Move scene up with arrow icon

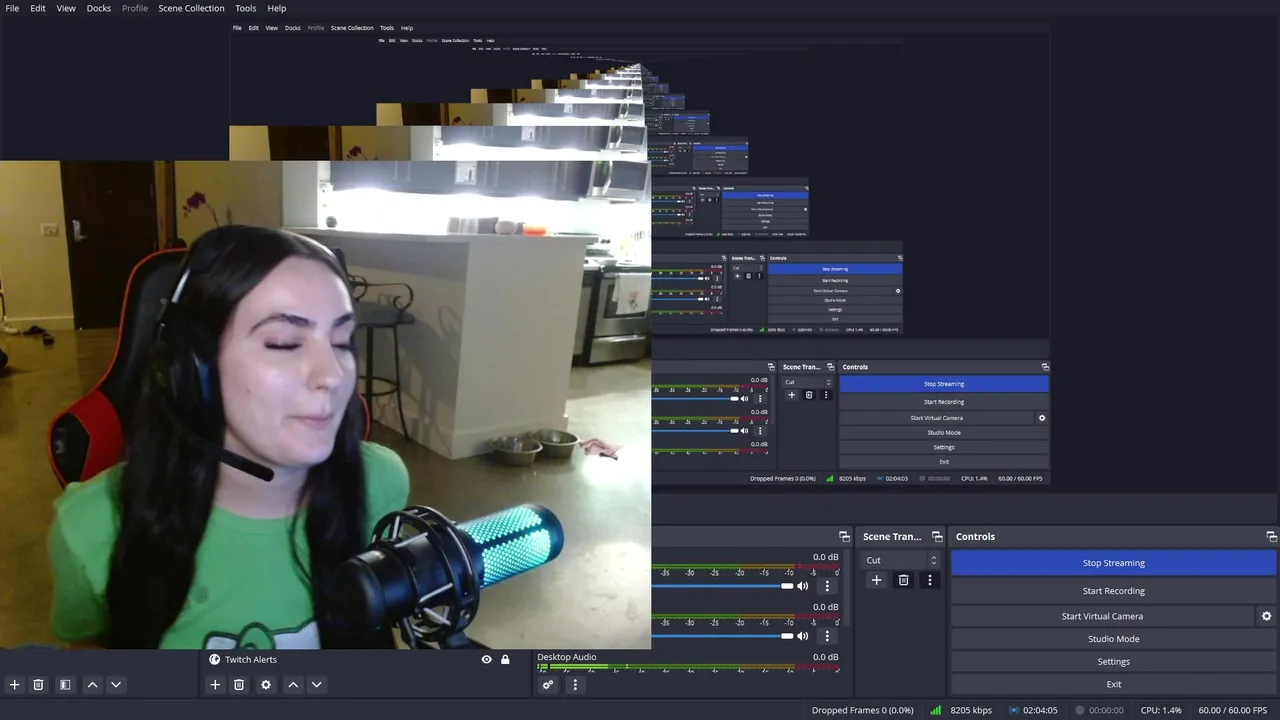92,685
